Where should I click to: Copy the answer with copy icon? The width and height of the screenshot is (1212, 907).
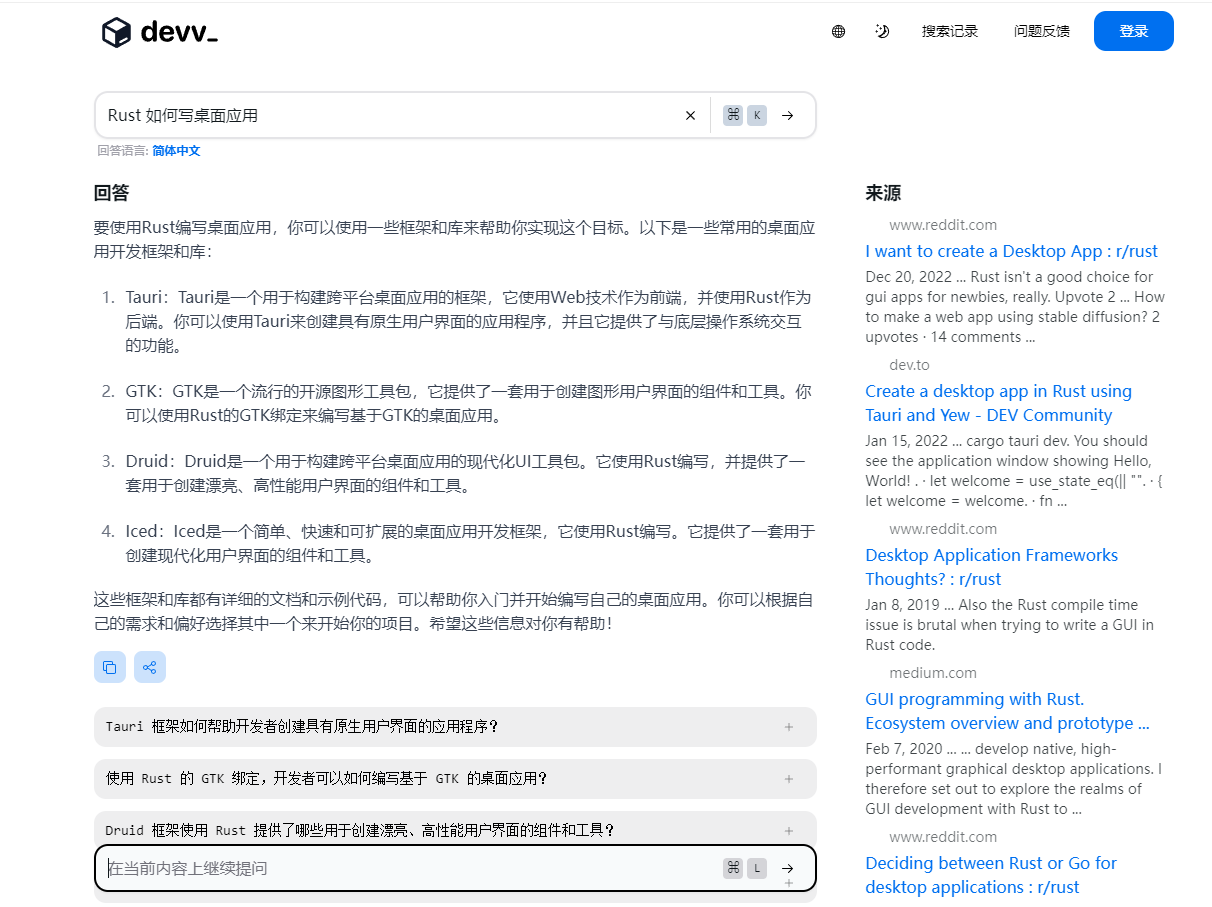click(110, 667)
